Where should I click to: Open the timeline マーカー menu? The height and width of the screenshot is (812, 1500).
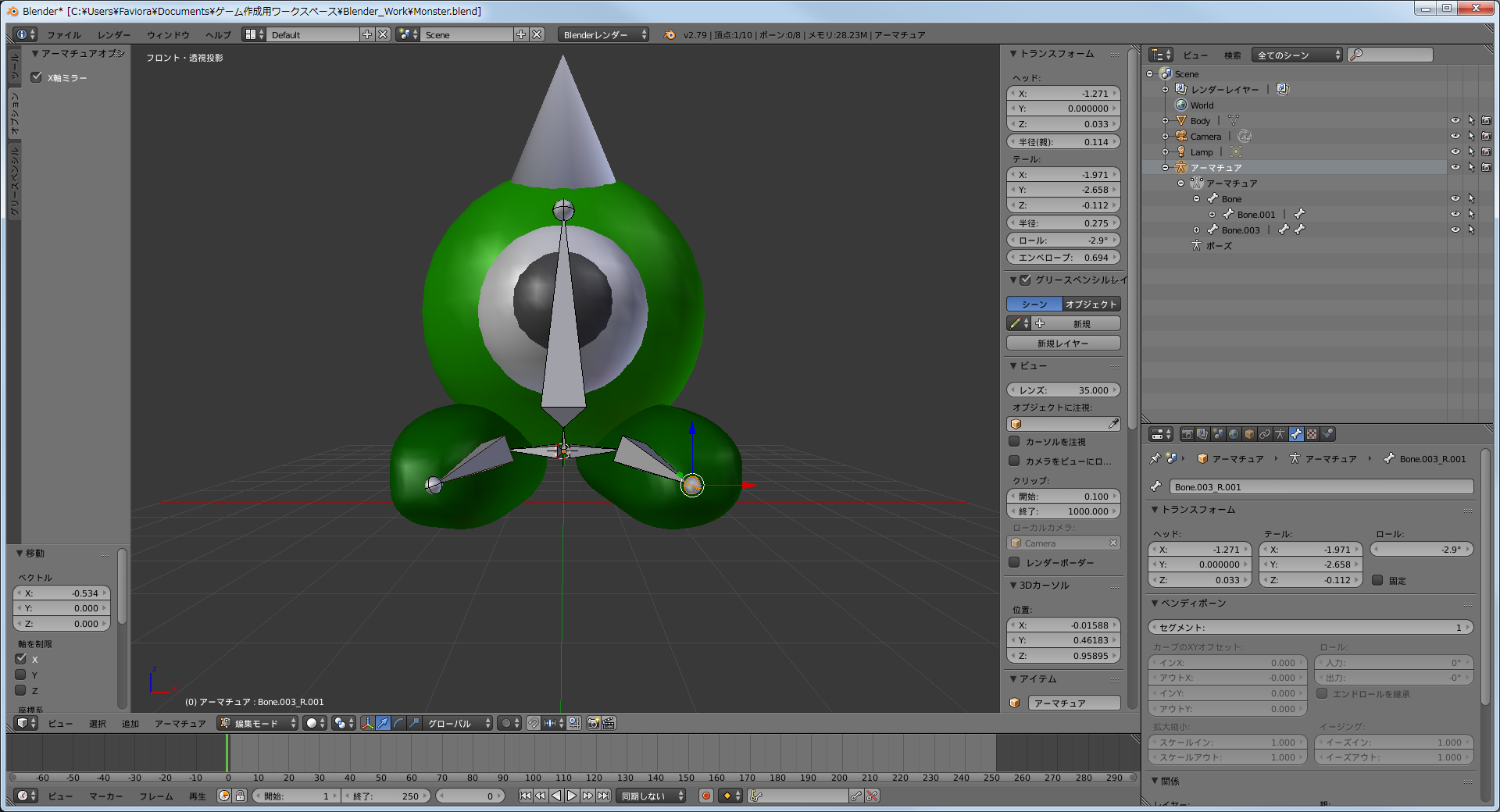106,796
